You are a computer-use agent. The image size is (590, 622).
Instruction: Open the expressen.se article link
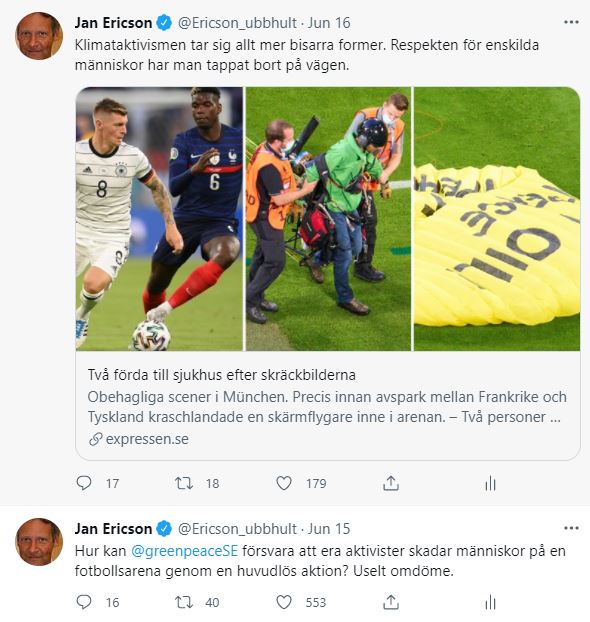pyautogui.click(x=147, y=439)
